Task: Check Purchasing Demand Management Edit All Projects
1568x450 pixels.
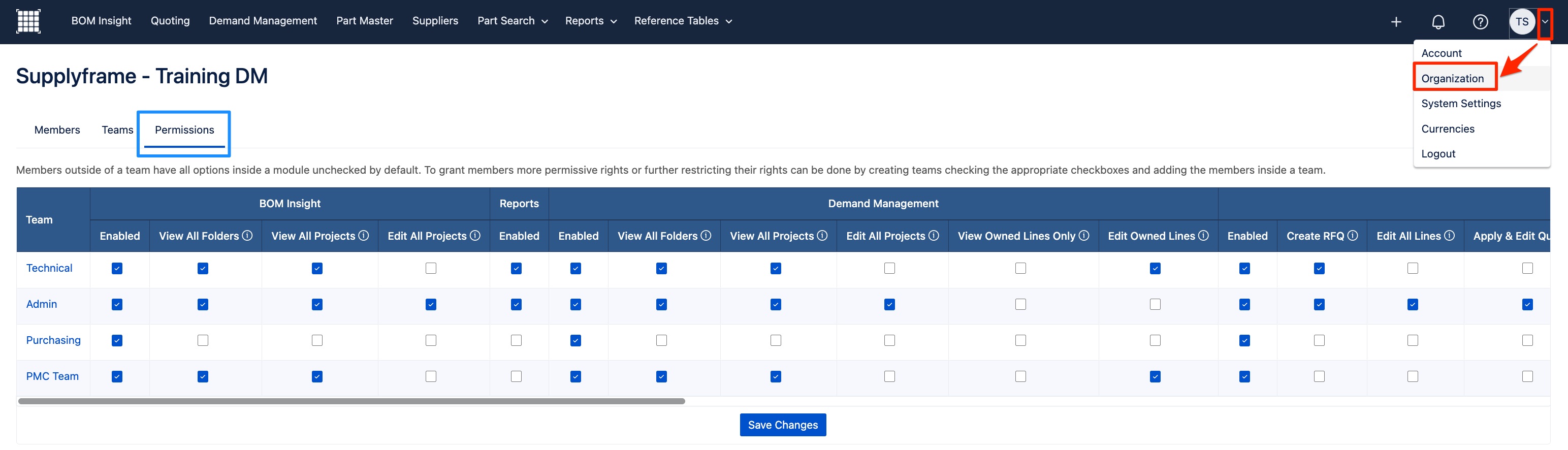Action: tap(889, 340)
